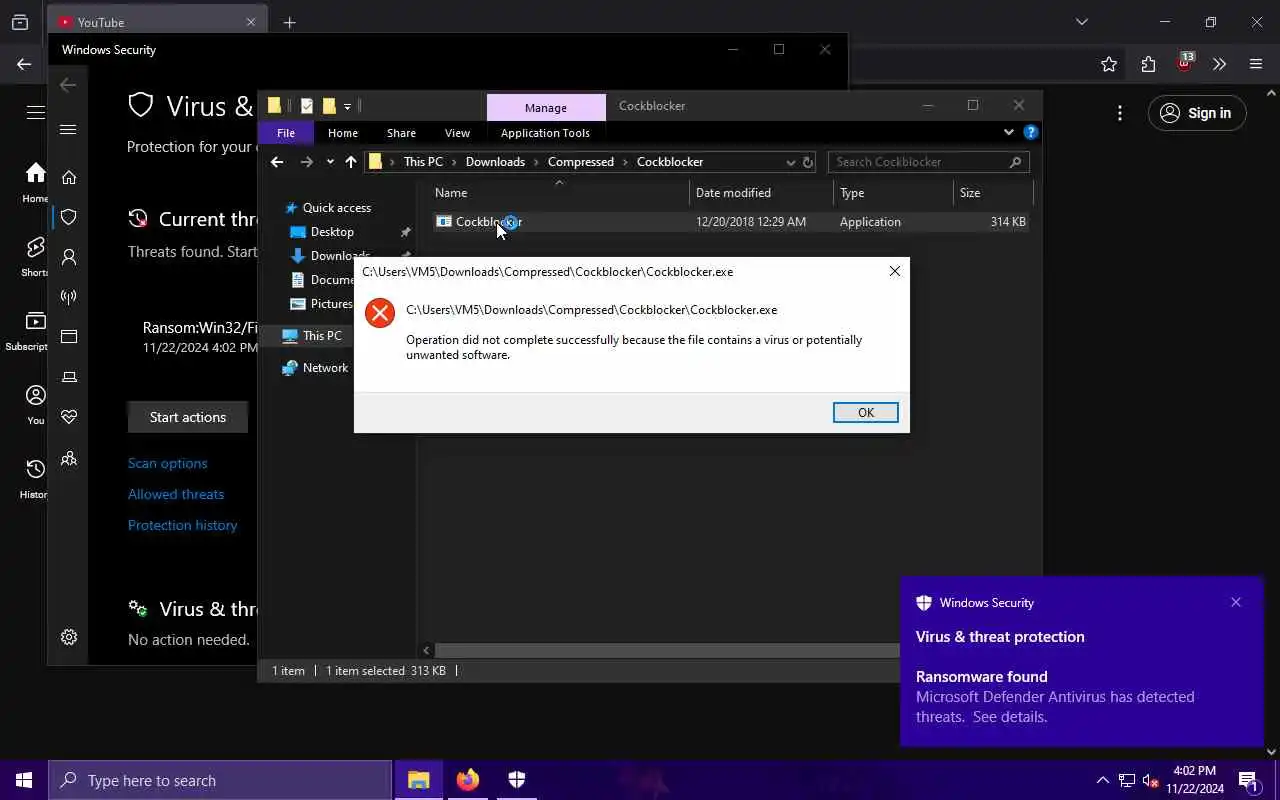Viewport: 1280px width, 800px height.
Task: Expand the File Explorer ribbon chevron
Action: tap(1009, 132)
